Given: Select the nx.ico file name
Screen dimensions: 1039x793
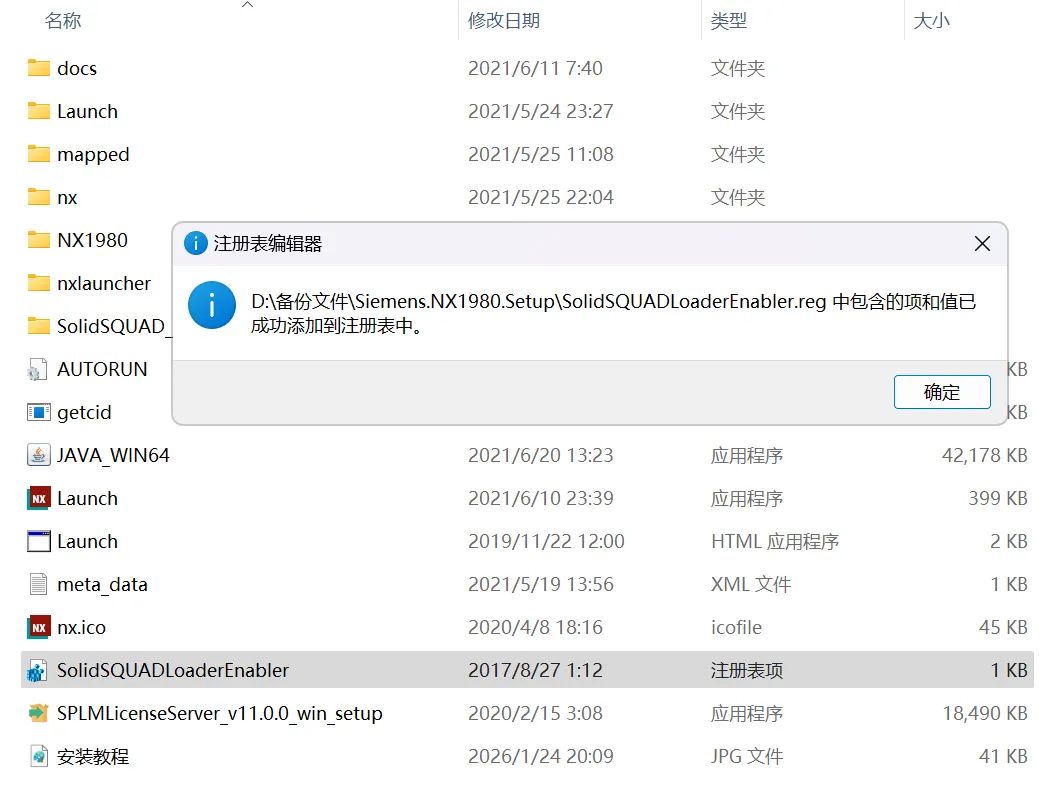Looking at the screenshot, I should (82, 627).
